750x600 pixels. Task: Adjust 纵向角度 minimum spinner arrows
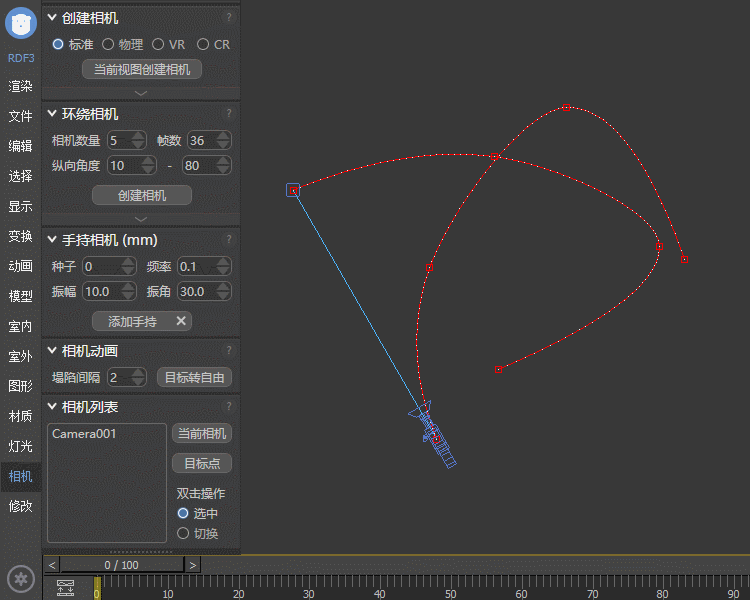pos(148,166)
